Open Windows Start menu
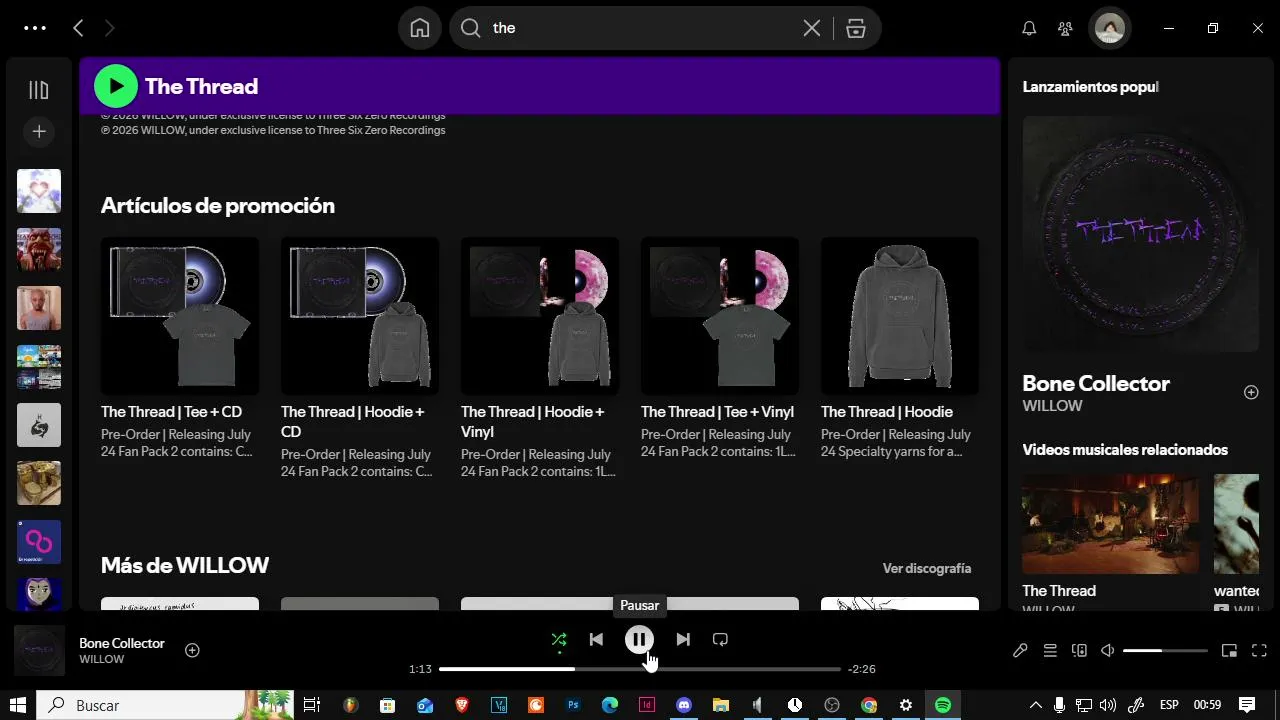The width and height of the screenshot is (1280, 720). click(17, 705)
